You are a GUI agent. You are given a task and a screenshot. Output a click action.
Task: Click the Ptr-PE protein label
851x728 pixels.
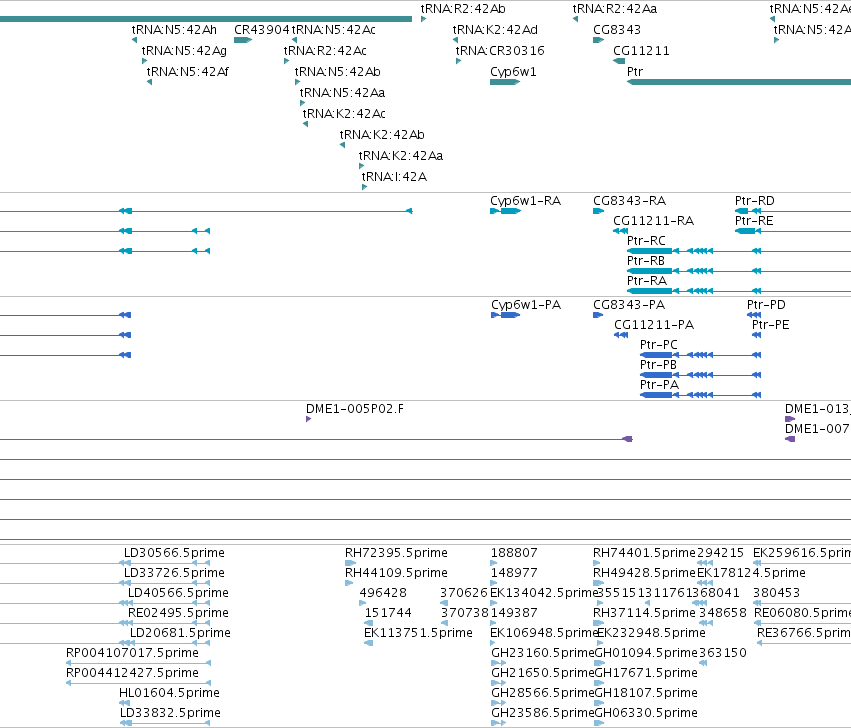click(771, 325)
